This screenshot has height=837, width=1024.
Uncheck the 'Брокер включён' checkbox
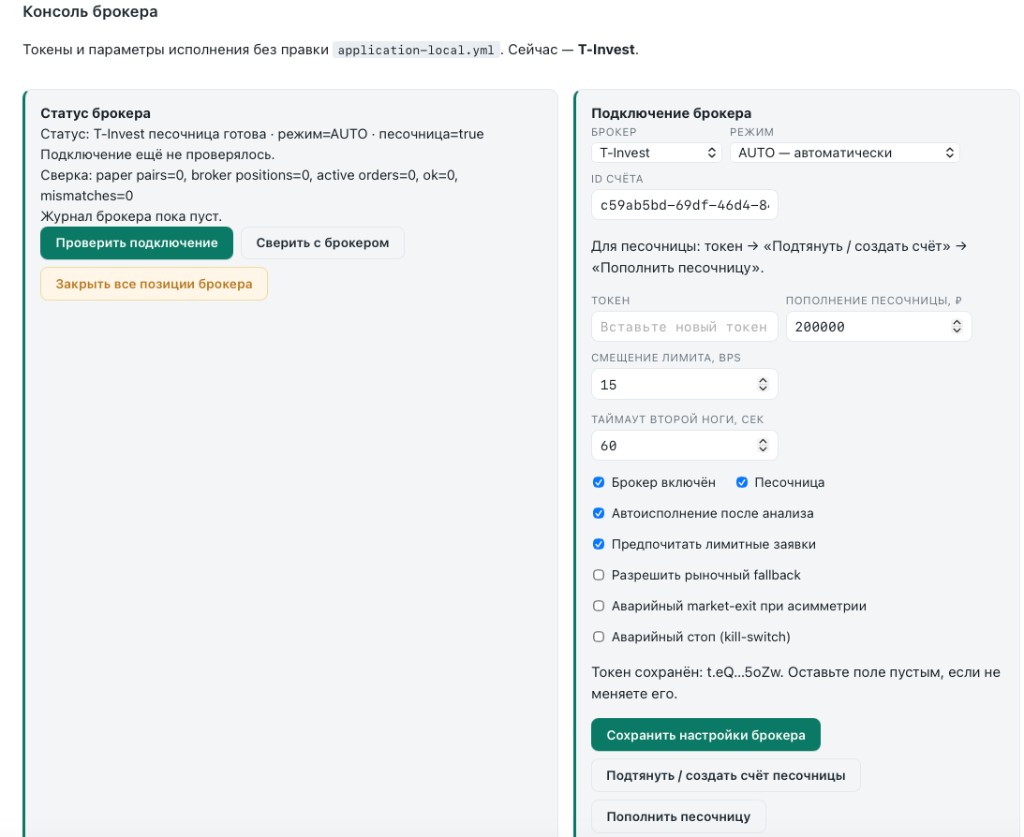598,482
